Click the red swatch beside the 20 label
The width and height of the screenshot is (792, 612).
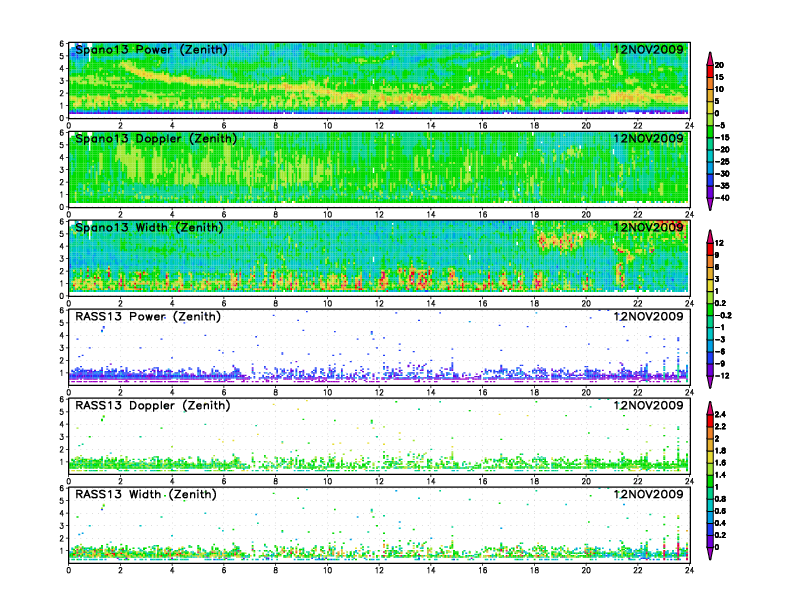click(710, 71)
